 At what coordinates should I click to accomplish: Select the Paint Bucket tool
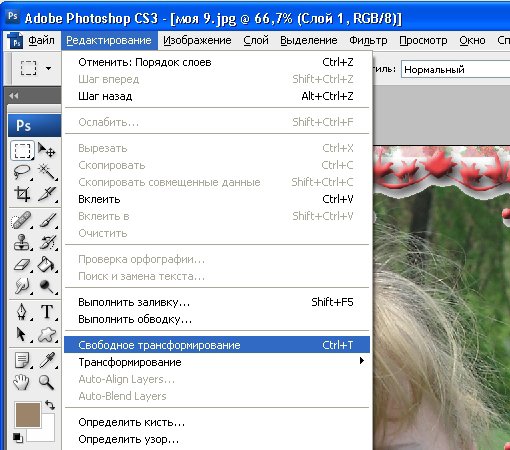click(x=47, y=265)
